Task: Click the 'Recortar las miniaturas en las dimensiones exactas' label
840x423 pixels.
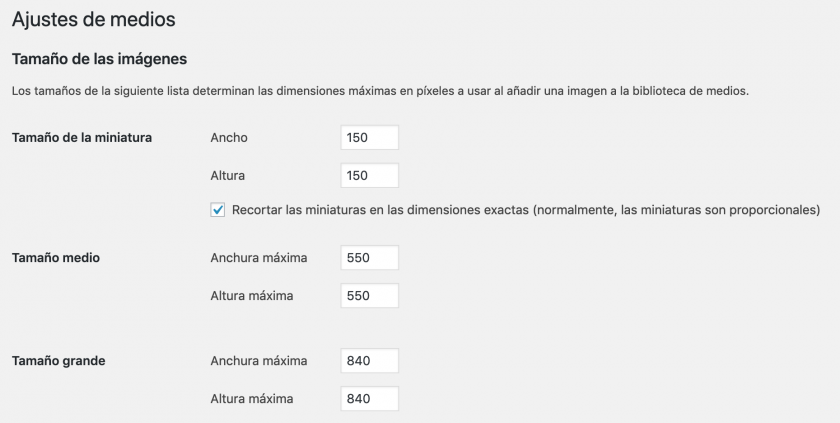Action: click(x=525, y=210)
